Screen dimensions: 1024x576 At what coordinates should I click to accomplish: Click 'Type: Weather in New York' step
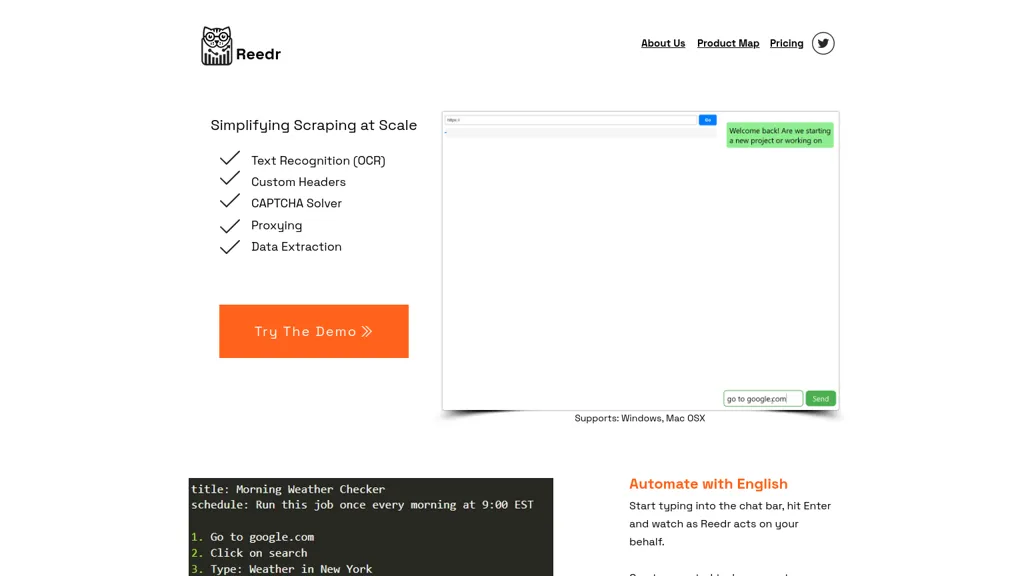tap(281, 569)
